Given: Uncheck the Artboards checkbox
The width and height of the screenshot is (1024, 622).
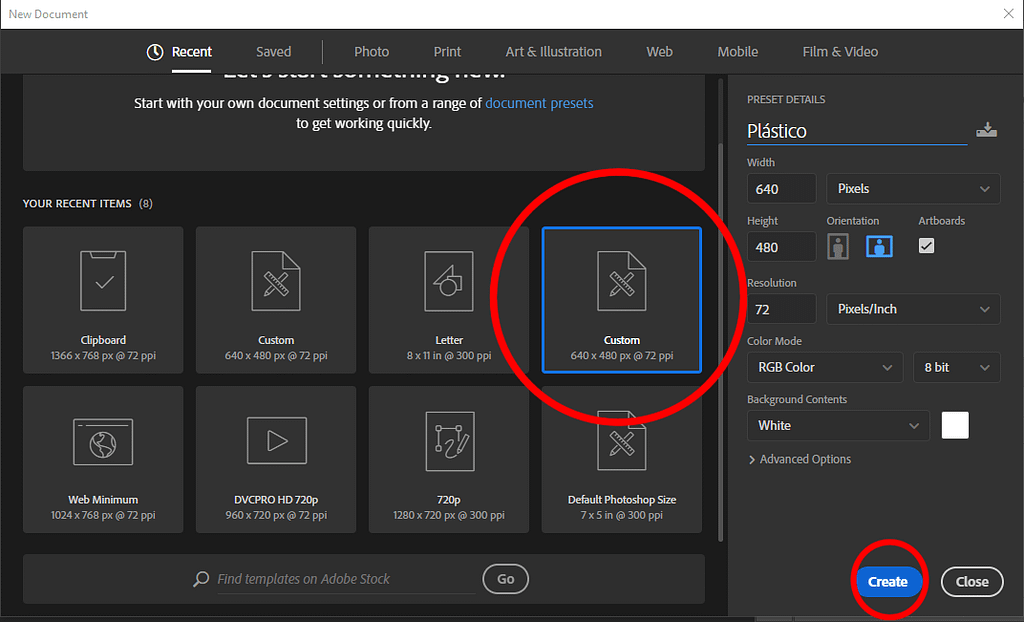Looking at the screenshot, I should click(926, 245).
